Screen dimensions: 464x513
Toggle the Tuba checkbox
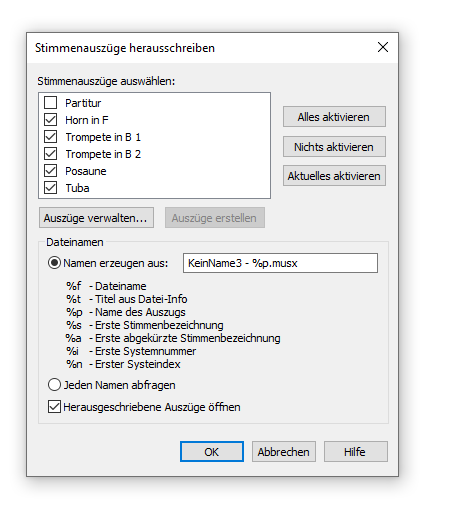[x=51, y=188]
